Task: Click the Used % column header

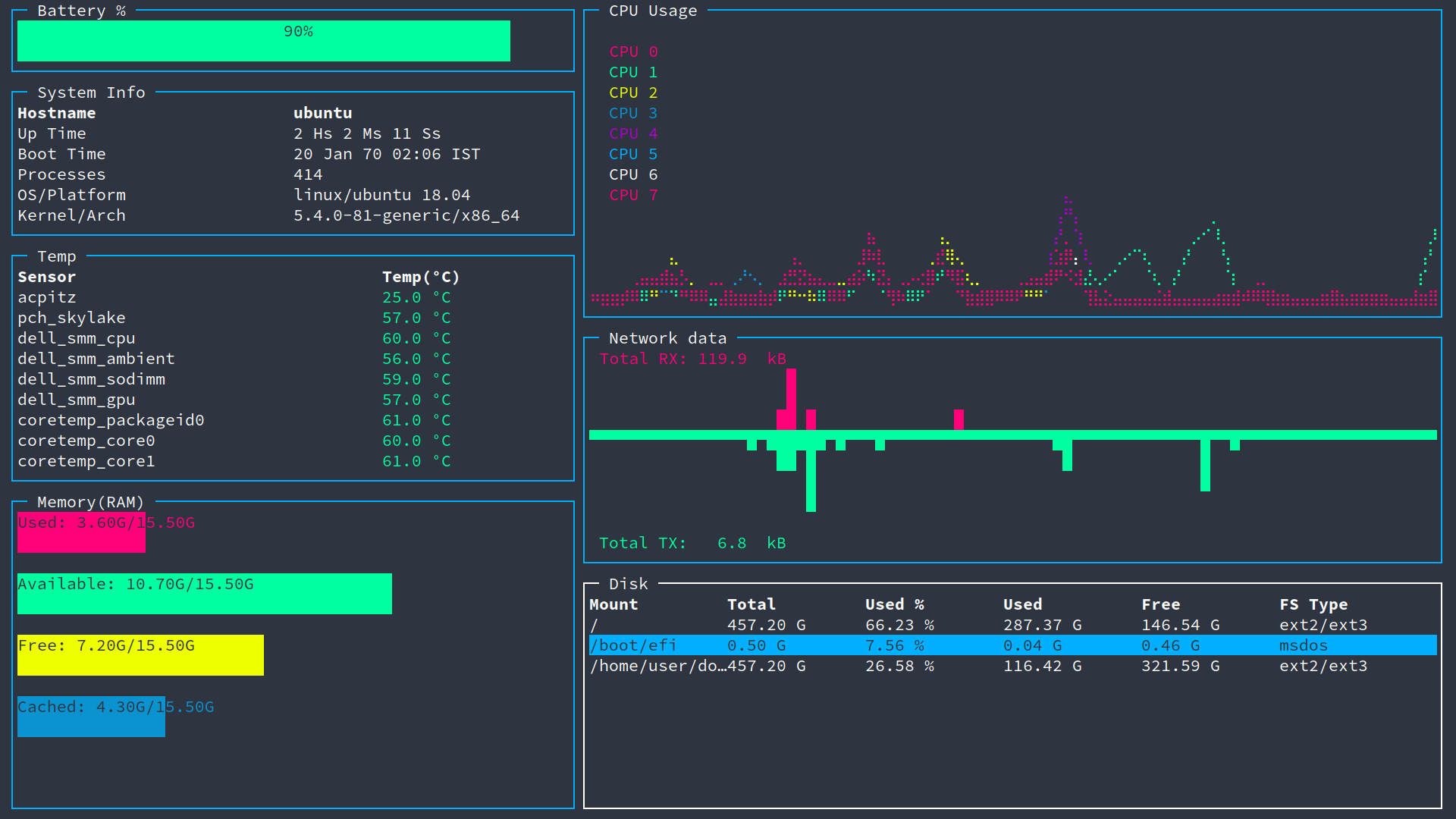Action: (x=894, y=604)
